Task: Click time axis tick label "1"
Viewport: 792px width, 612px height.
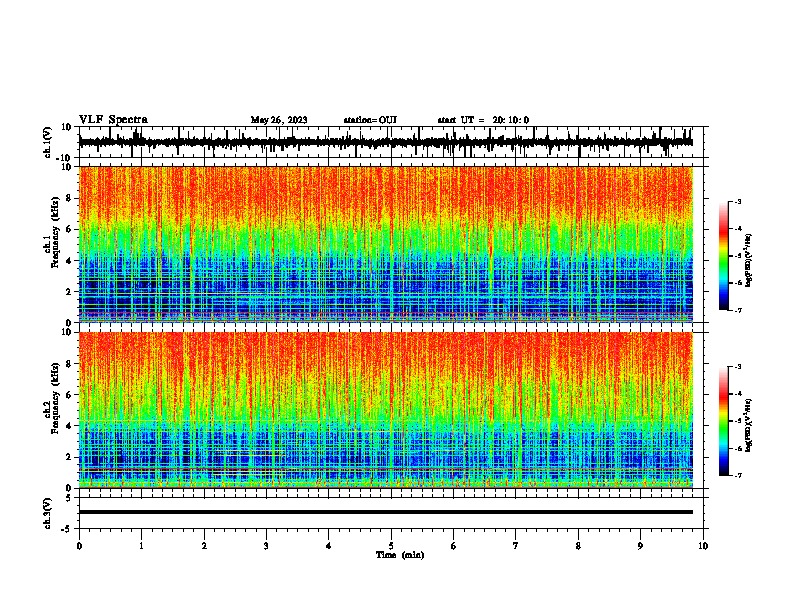Action: [142, 545]
